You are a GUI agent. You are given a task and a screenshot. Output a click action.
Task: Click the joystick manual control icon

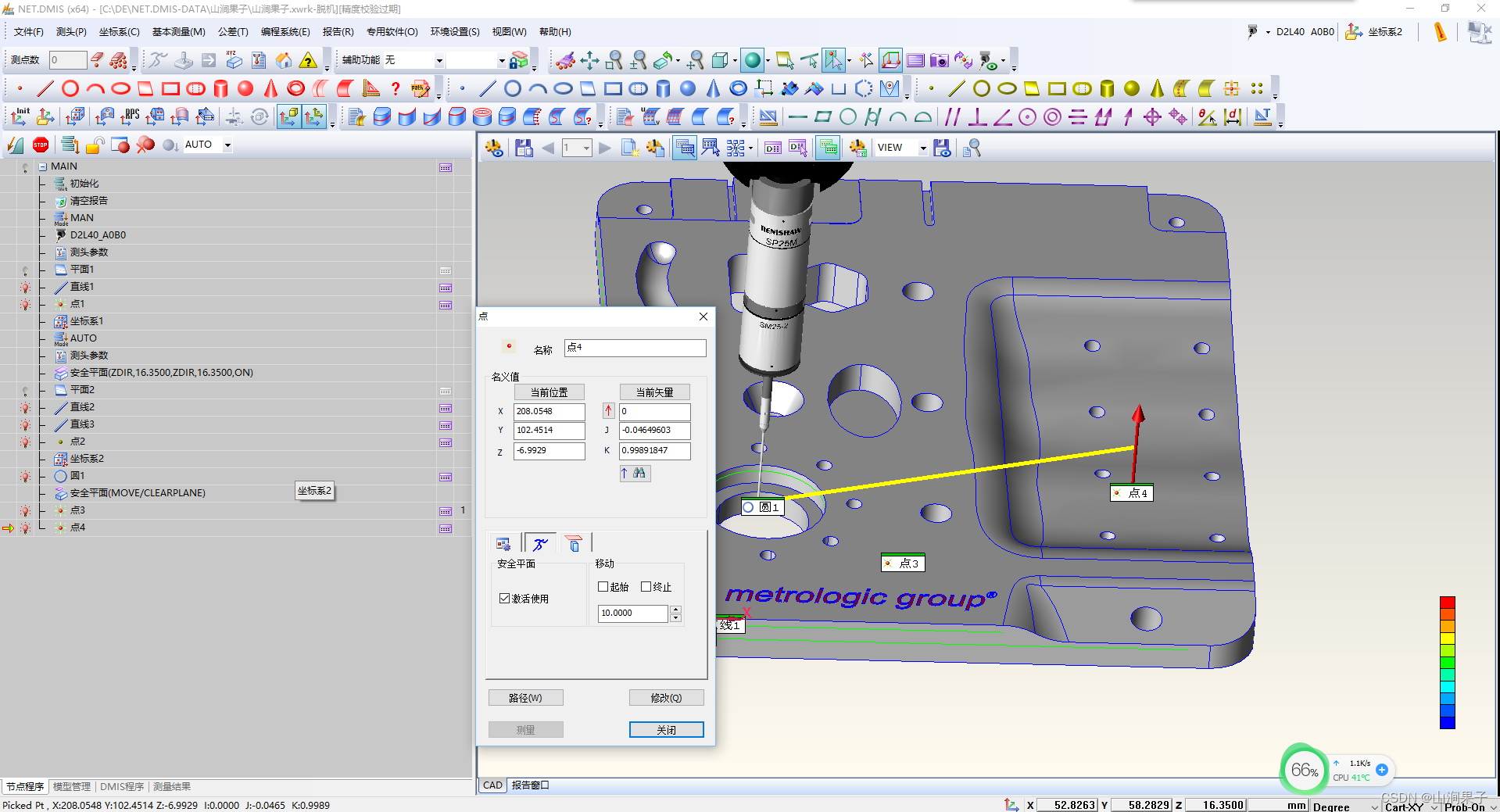click(183, 60)
